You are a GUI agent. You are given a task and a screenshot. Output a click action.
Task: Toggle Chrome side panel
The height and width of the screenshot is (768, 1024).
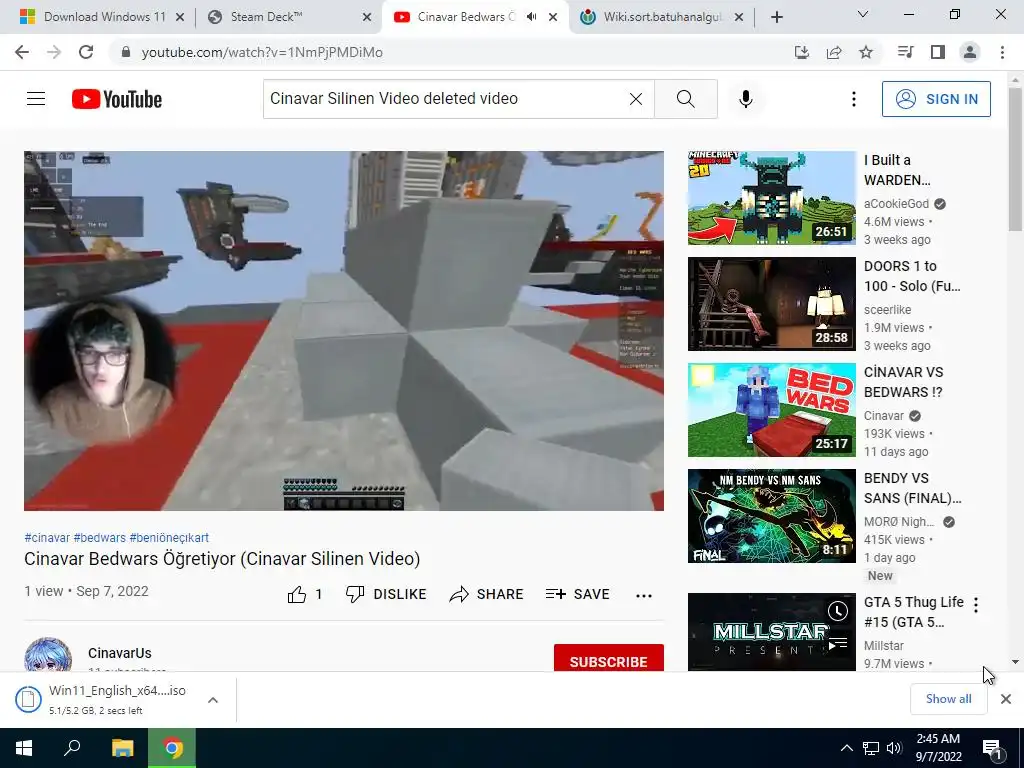pos(938,52)
